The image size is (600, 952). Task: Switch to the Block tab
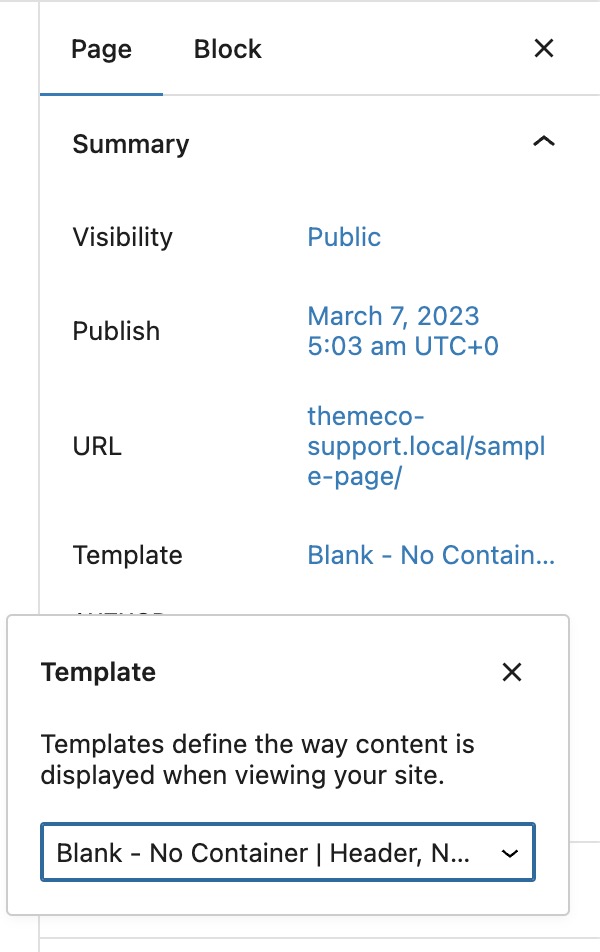[x=227, y=49]
